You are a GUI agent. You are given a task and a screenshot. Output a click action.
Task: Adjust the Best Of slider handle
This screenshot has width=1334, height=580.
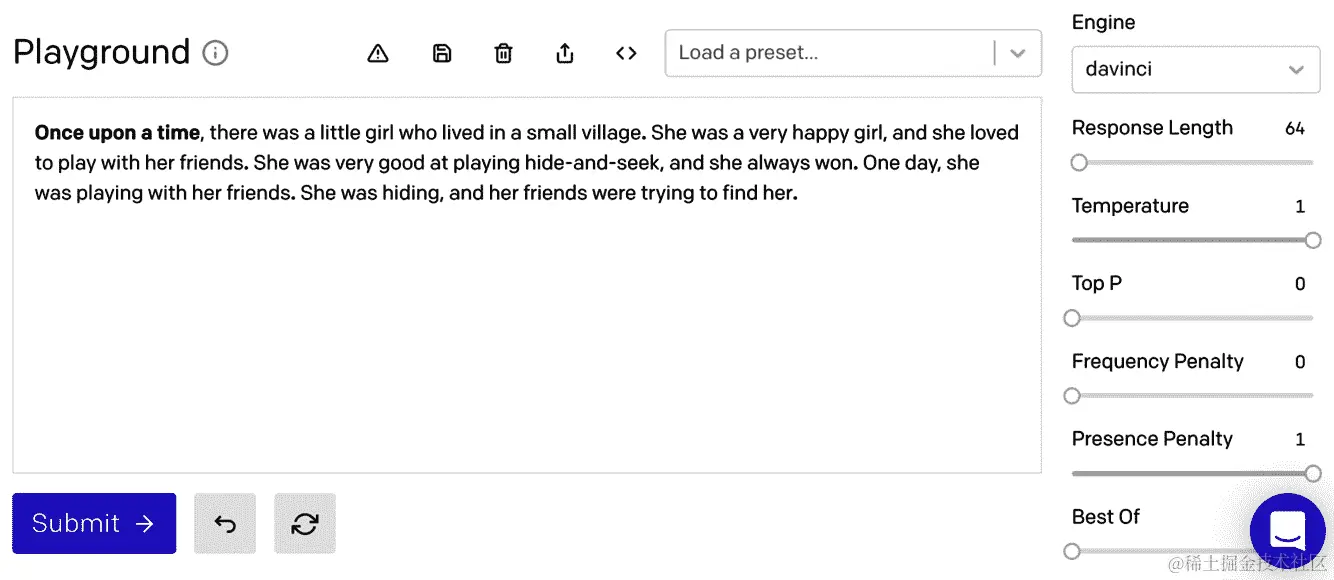pyautogui.click(x=1072, y=551)
